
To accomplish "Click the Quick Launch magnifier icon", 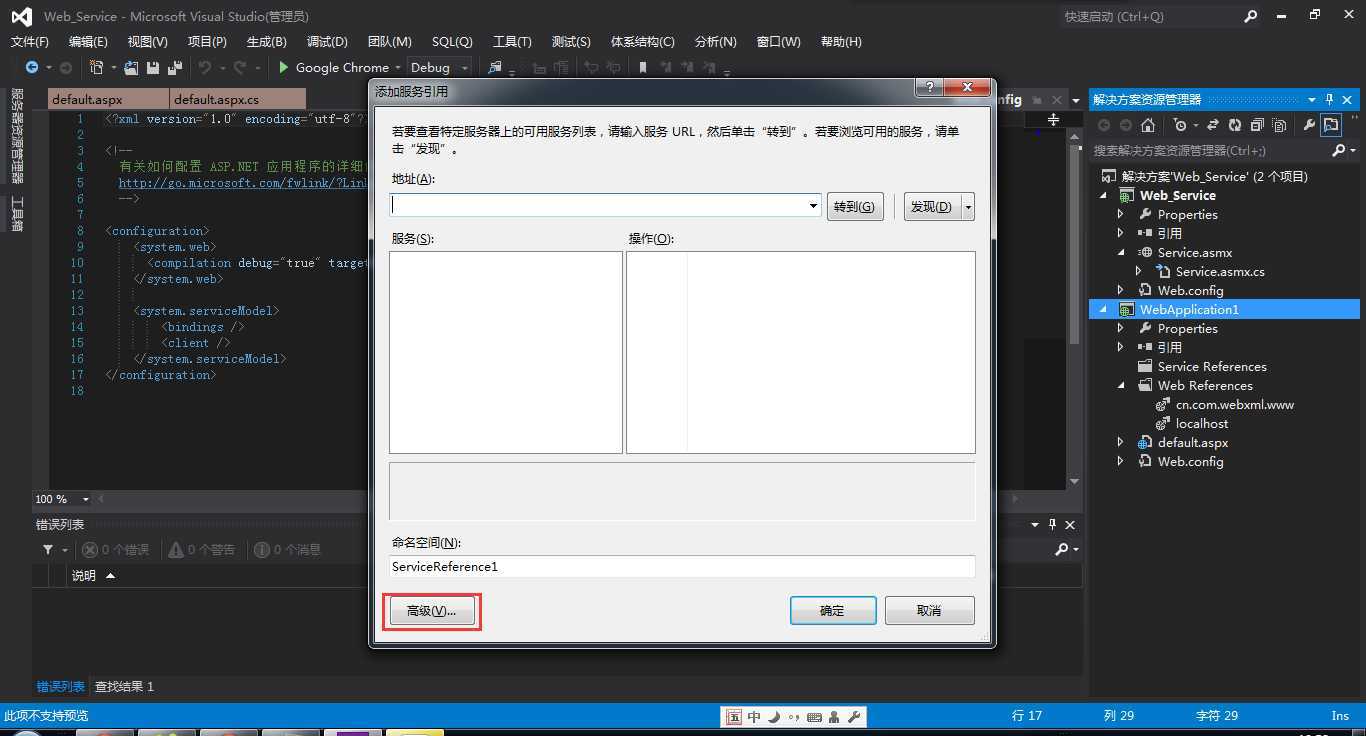I will point(1251,16).
